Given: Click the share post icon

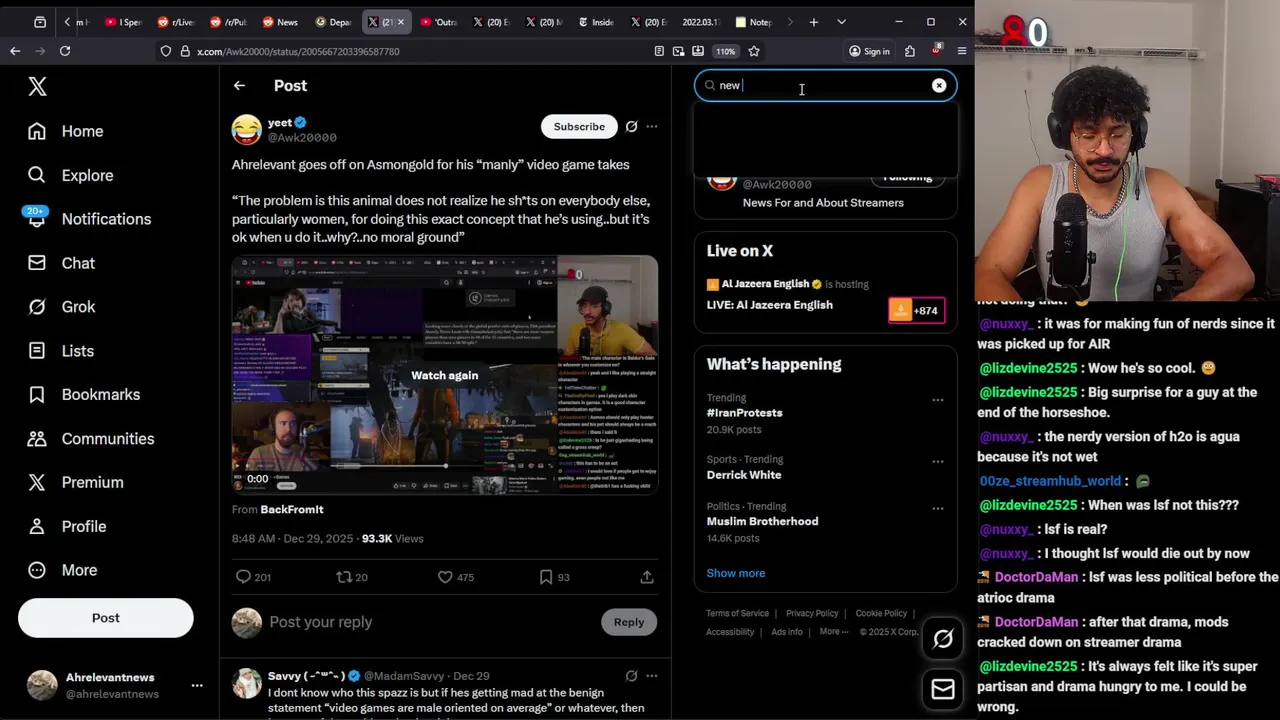Looking at the screenshot, I should pos(647,577).
